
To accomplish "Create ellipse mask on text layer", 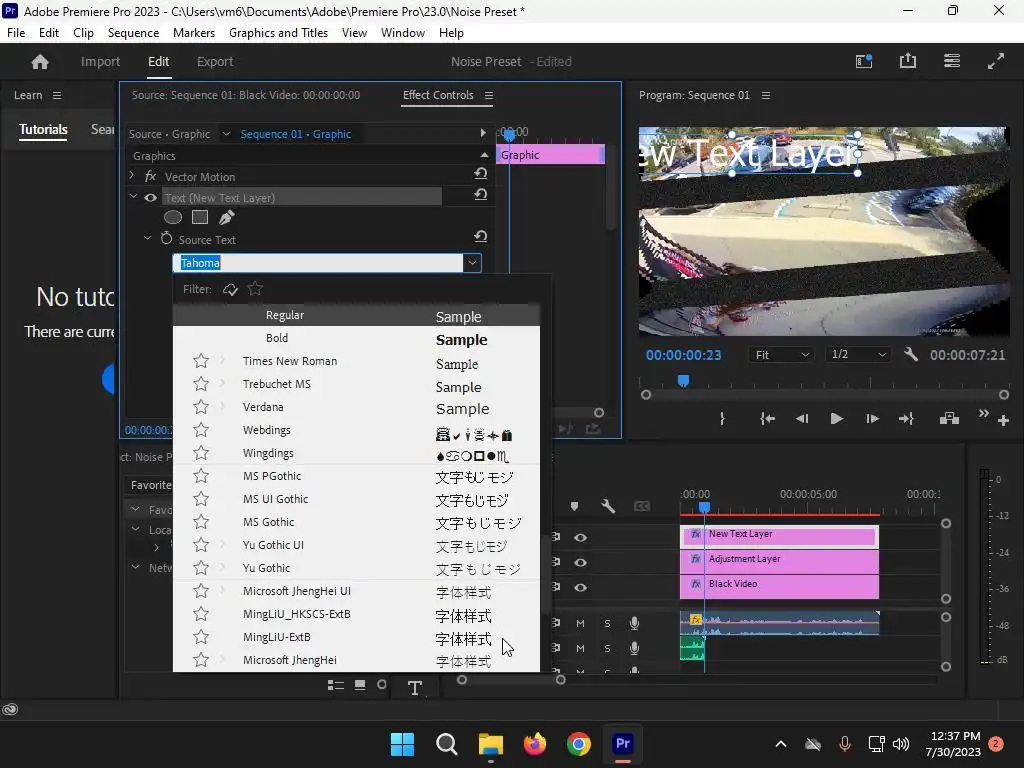I will click(x=172, y=217).
